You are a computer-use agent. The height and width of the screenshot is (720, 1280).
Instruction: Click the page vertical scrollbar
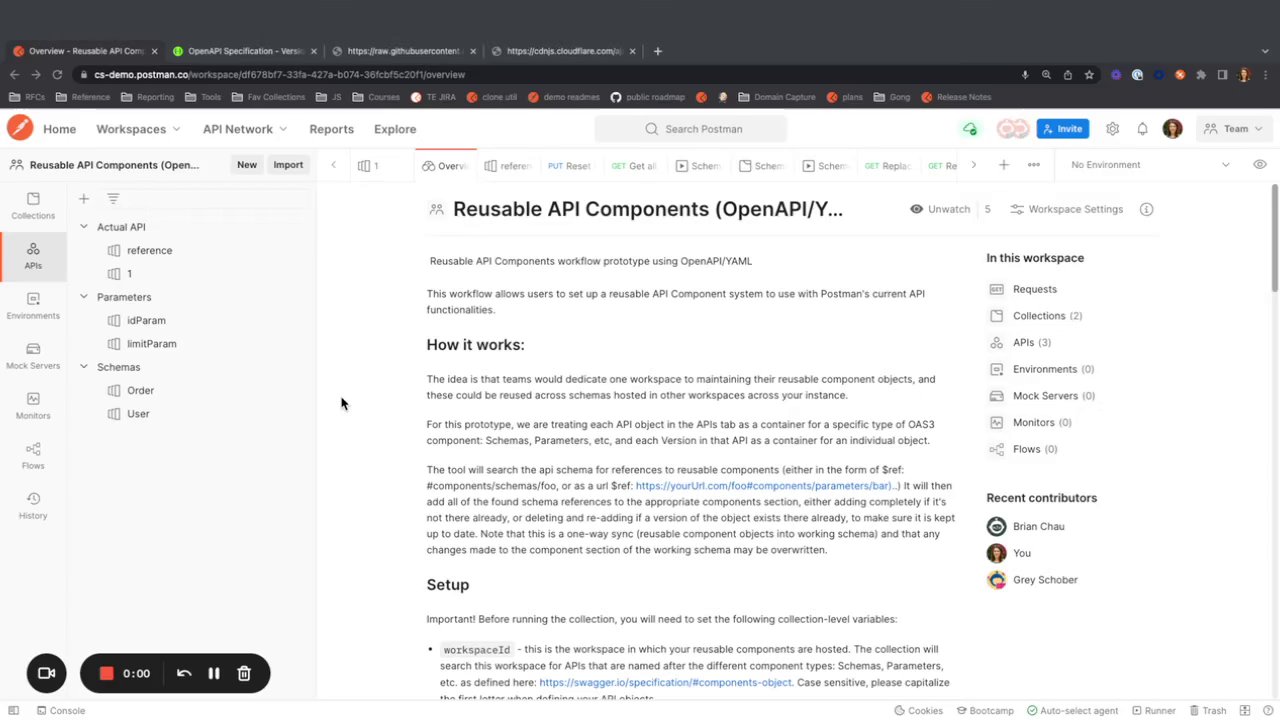pyautogui.click(x=1274, y=237)
